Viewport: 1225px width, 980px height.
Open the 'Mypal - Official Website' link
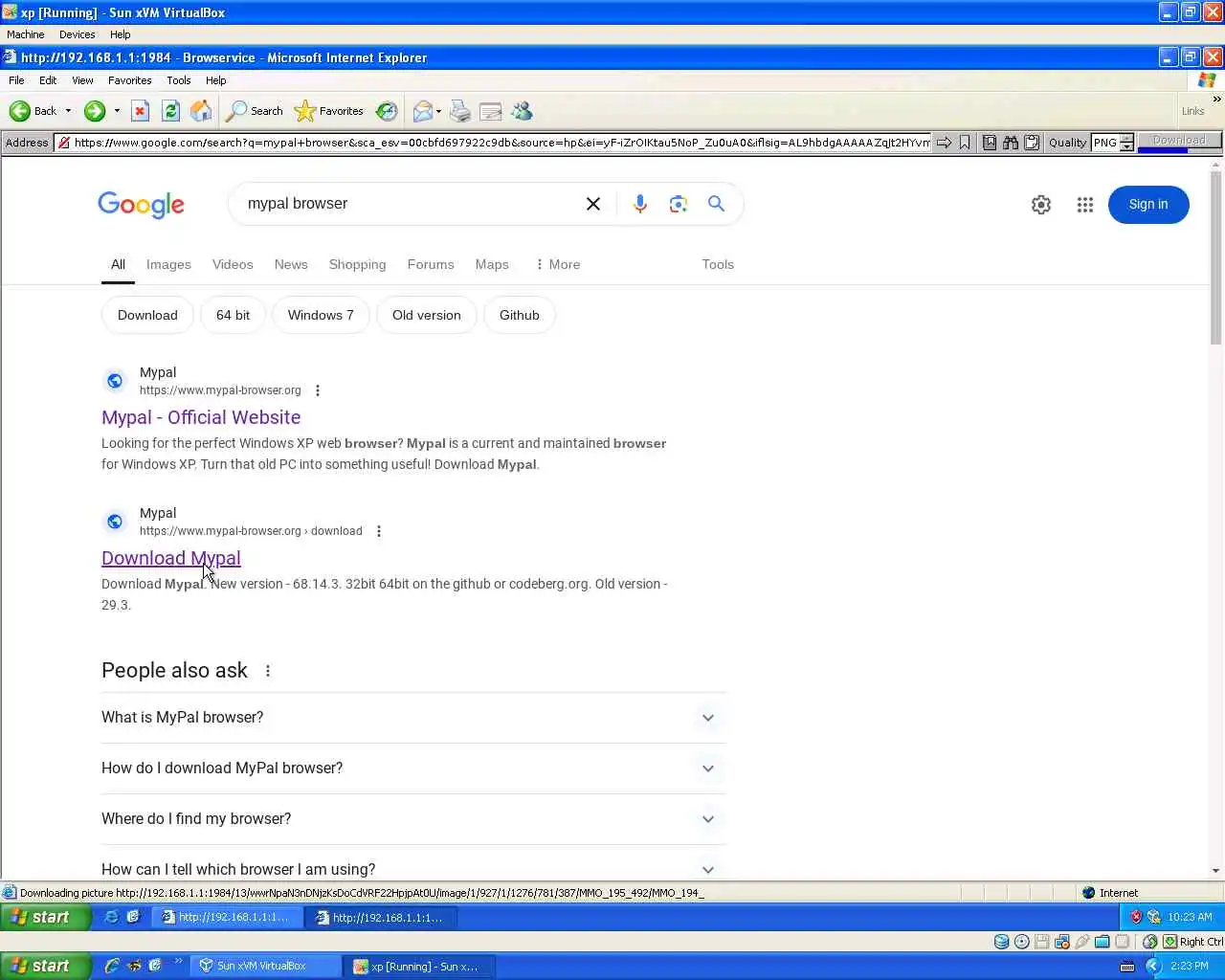click(201, 417)
